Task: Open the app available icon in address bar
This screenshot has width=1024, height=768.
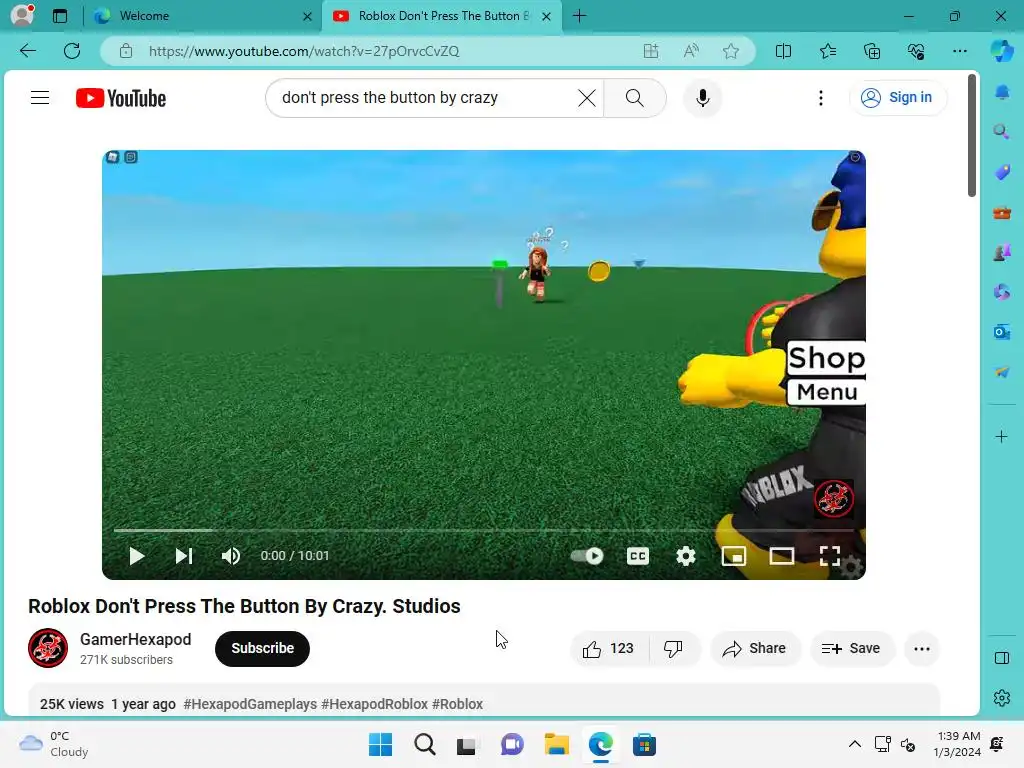Action: point(651,51)
